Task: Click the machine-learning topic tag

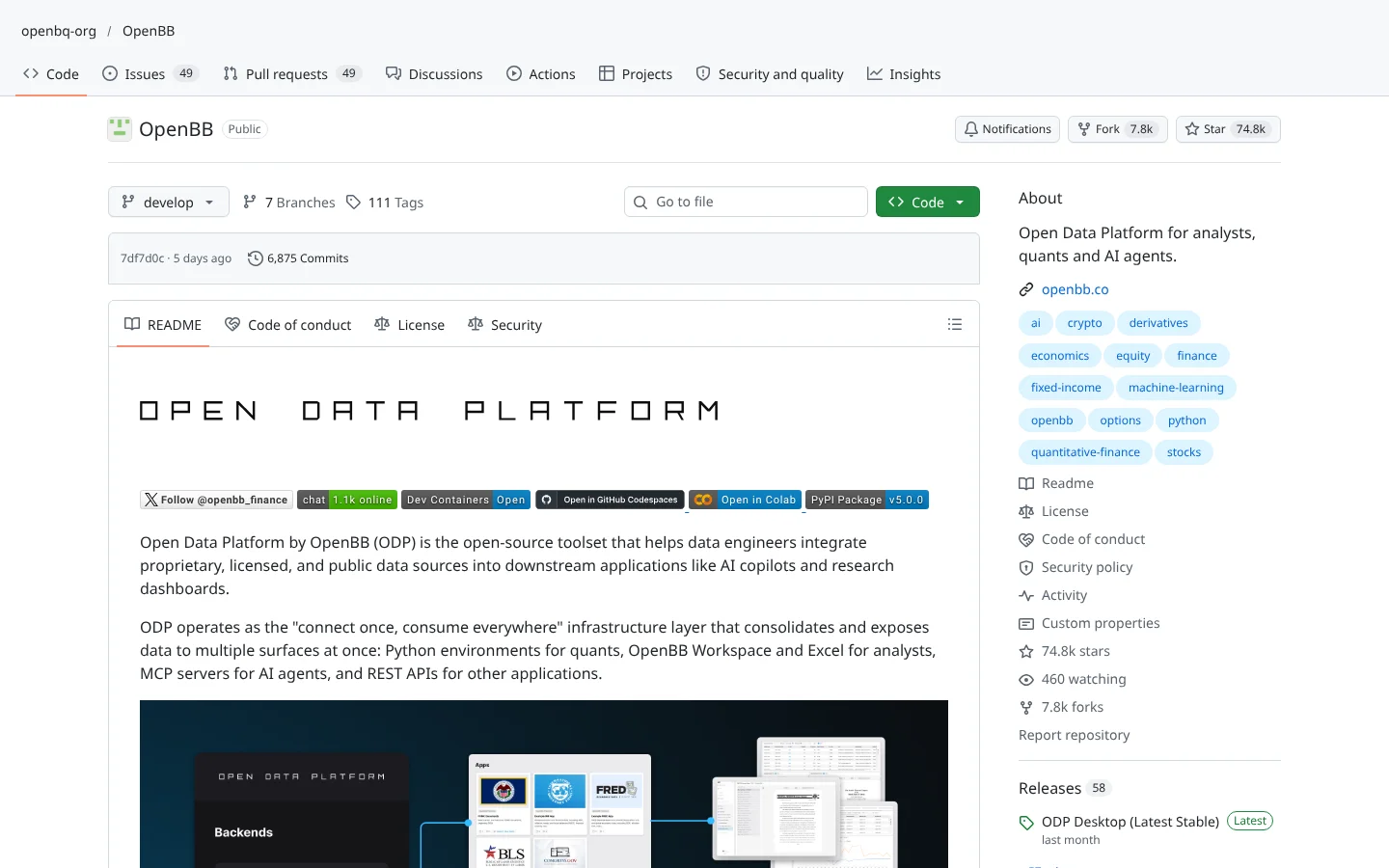Action: click(1176, 388)
